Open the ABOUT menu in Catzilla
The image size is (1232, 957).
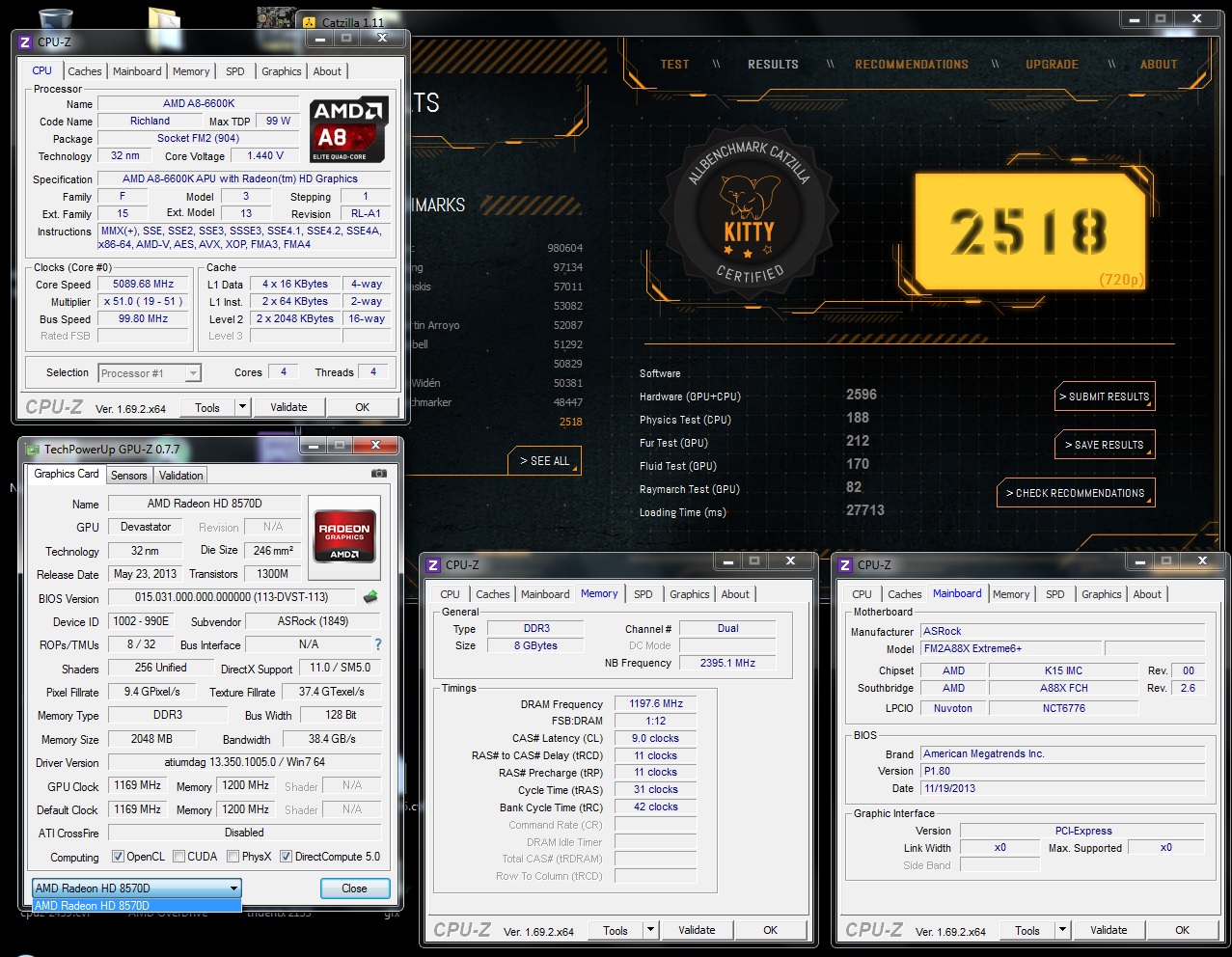coord(1159,65)
